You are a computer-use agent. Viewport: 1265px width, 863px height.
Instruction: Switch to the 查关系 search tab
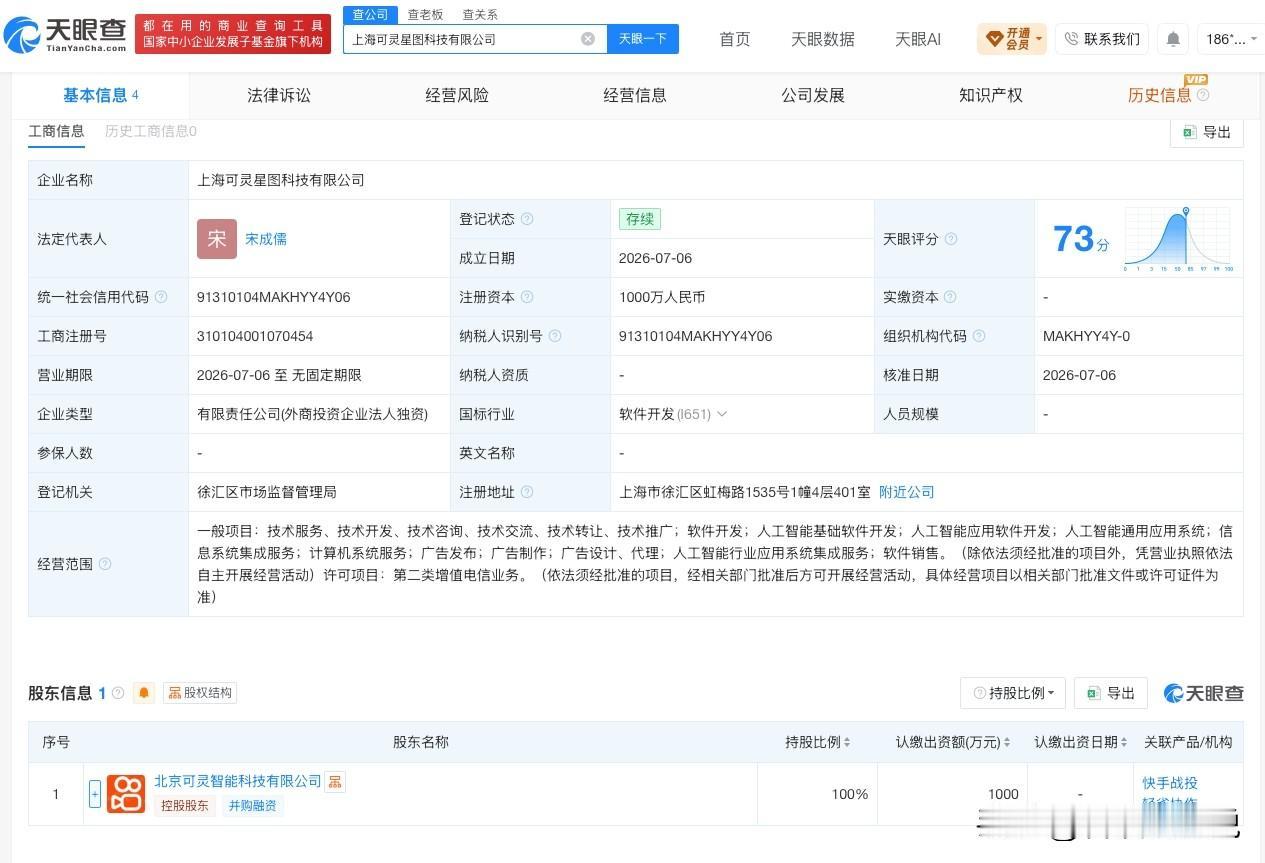[x=480, y=14]
